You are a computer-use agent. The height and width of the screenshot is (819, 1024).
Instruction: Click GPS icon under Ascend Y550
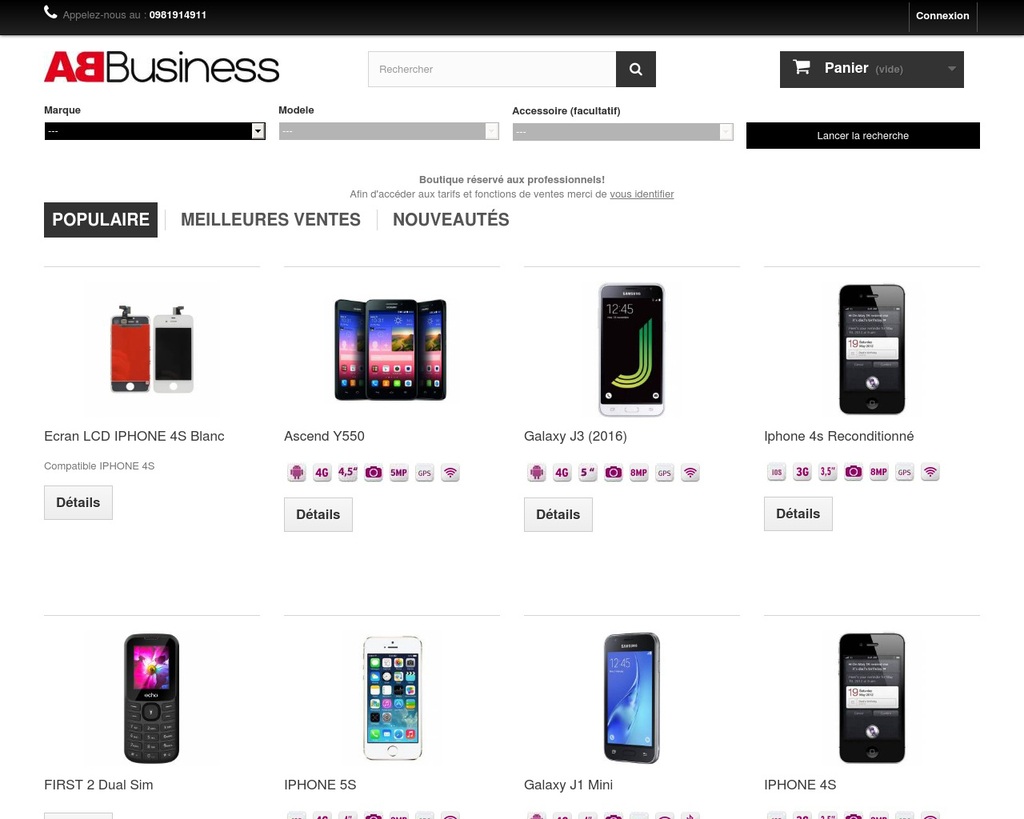click(424, 472)
